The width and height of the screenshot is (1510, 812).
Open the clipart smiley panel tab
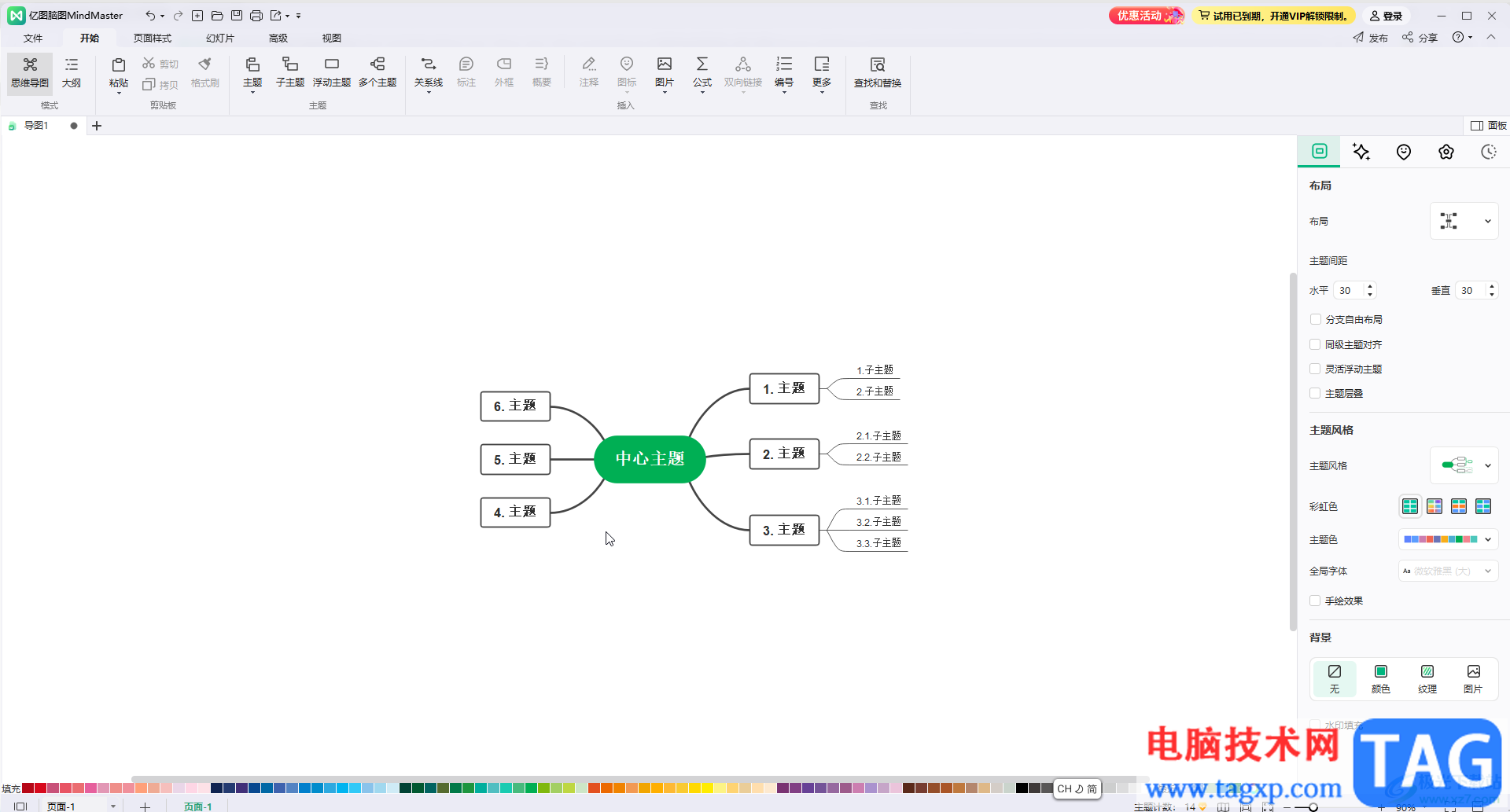(x=1404, y=152)
